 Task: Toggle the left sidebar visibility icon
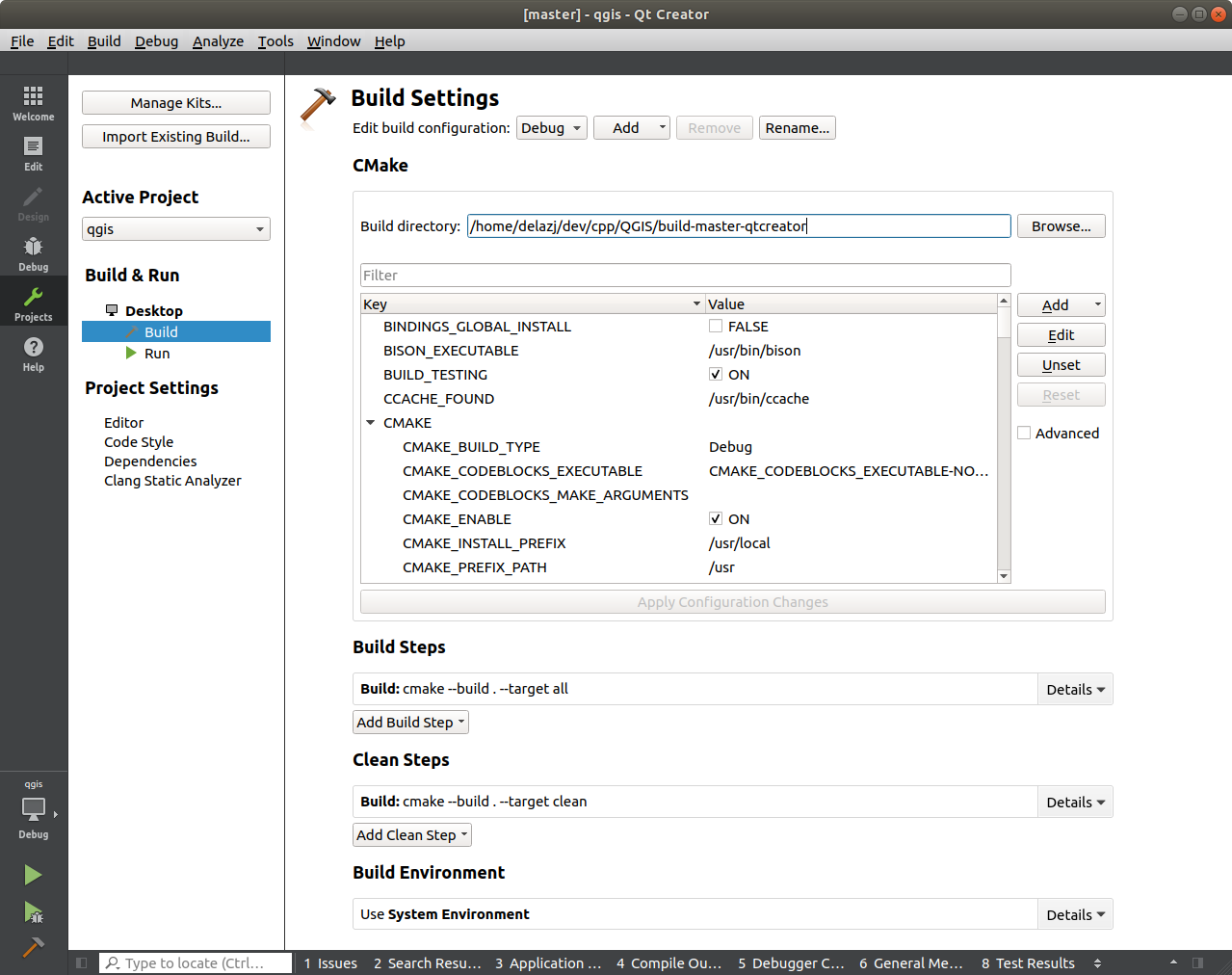tap(82, 962)
